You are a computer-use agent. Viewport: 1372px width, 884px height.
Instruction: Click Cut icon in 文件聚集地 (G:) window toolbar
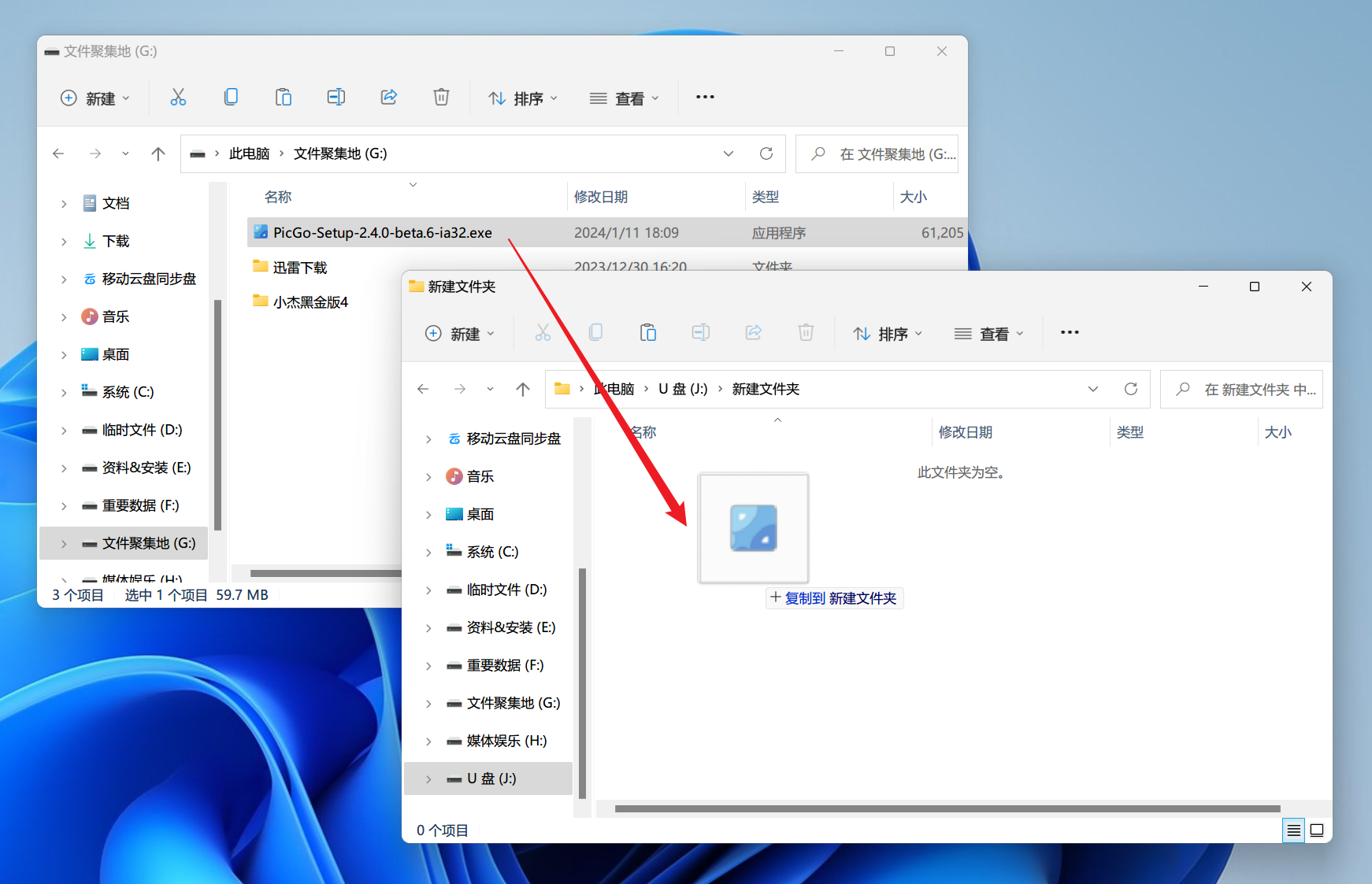pos(178,98)
